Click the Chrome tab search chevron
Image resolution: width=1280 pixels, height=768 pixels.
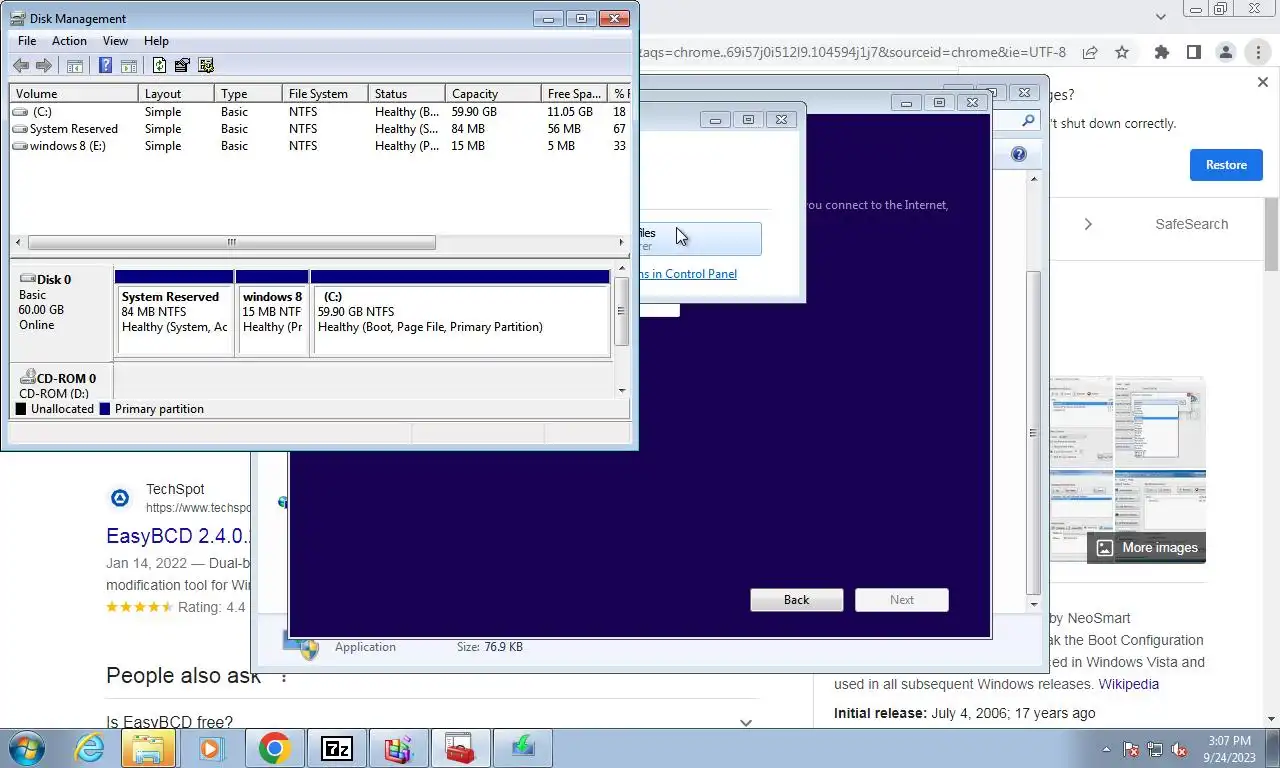click(x=1161, y=16)
